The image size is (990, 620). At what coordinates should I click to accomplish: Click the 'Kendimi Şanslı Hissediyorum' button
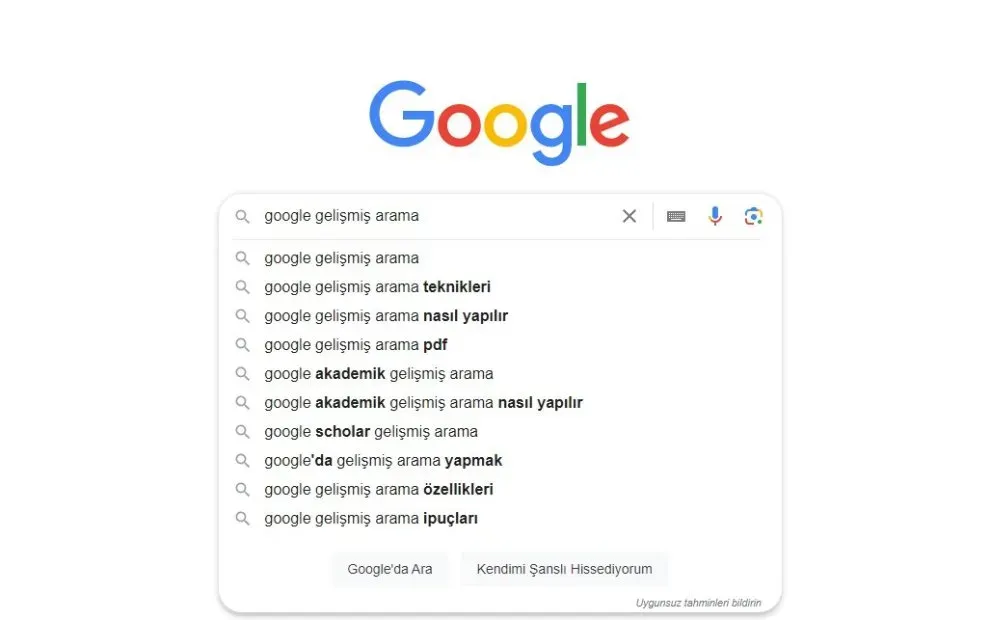click(564, 569)
